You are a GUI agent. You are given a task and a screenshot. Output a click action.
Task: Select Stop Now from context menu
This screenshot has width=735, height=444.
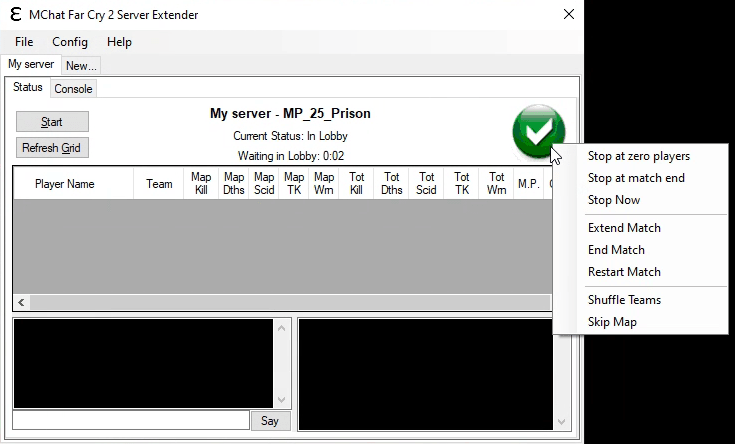coord(614,200)
